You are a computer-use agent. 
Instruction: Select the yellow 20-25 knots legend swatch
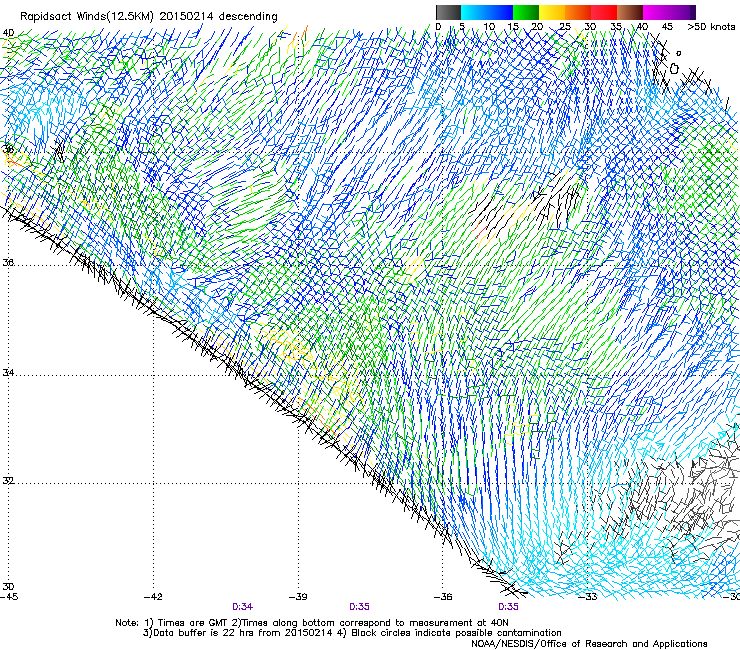[552, 12]
